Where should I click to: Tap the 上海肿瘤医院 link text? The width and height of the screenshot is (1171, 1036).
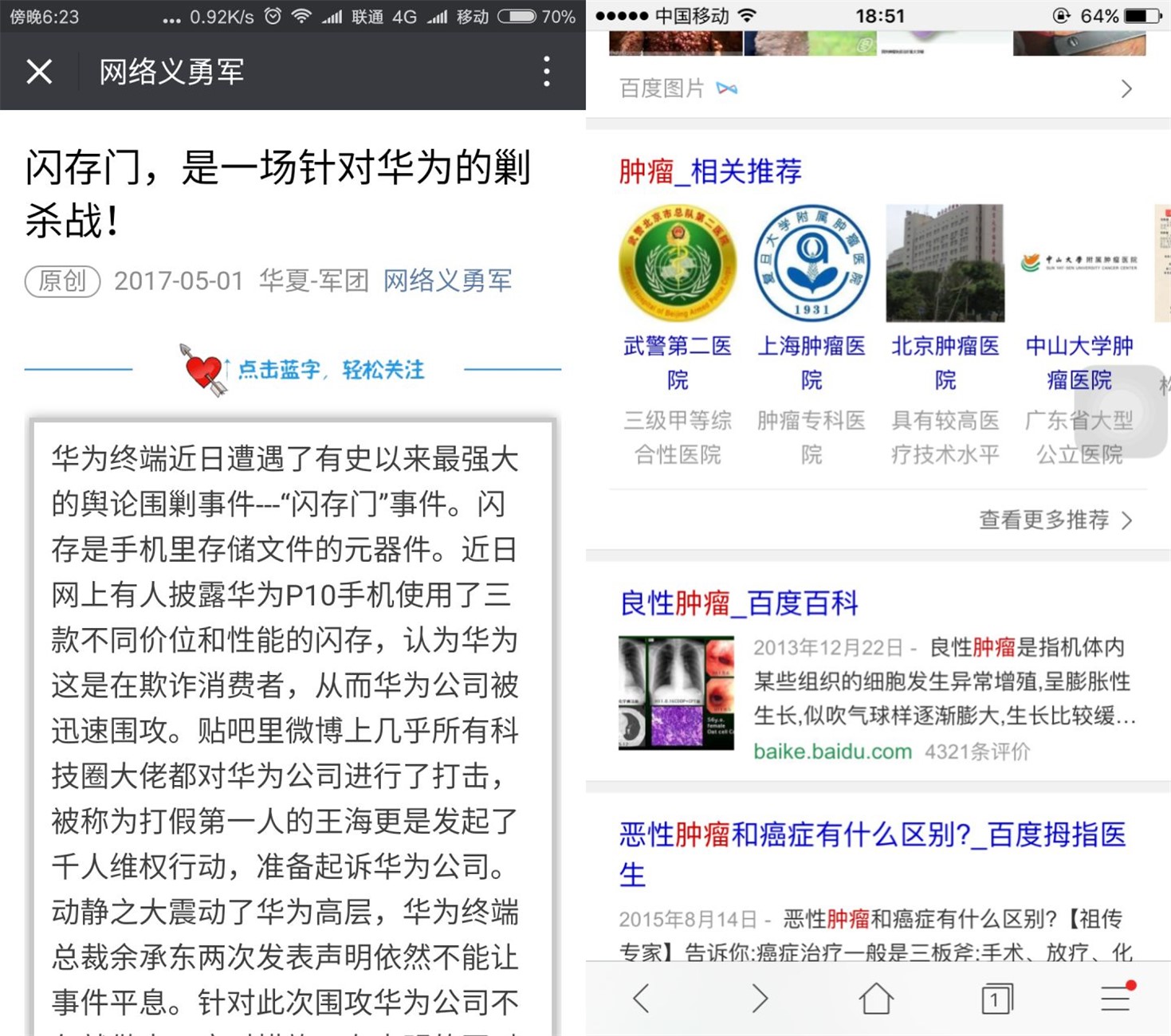point(811,363)
